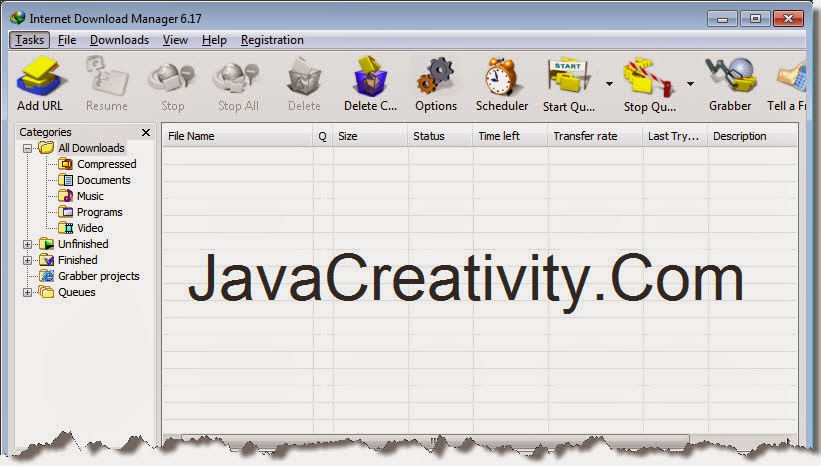The image size is (821, 466).
Task: Click the Delete toolbar icon
Action: 304,77
